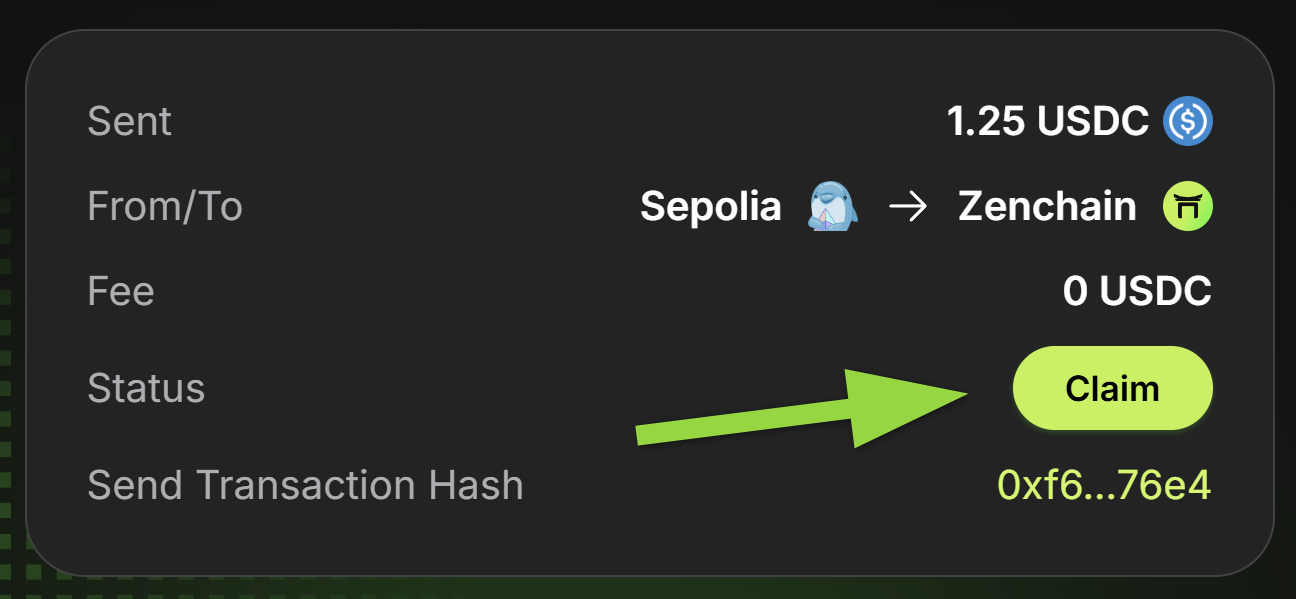This screenshot has height=599, width=1296.
Task: Click the Sepolia source network name
Action: pos(711,207)
